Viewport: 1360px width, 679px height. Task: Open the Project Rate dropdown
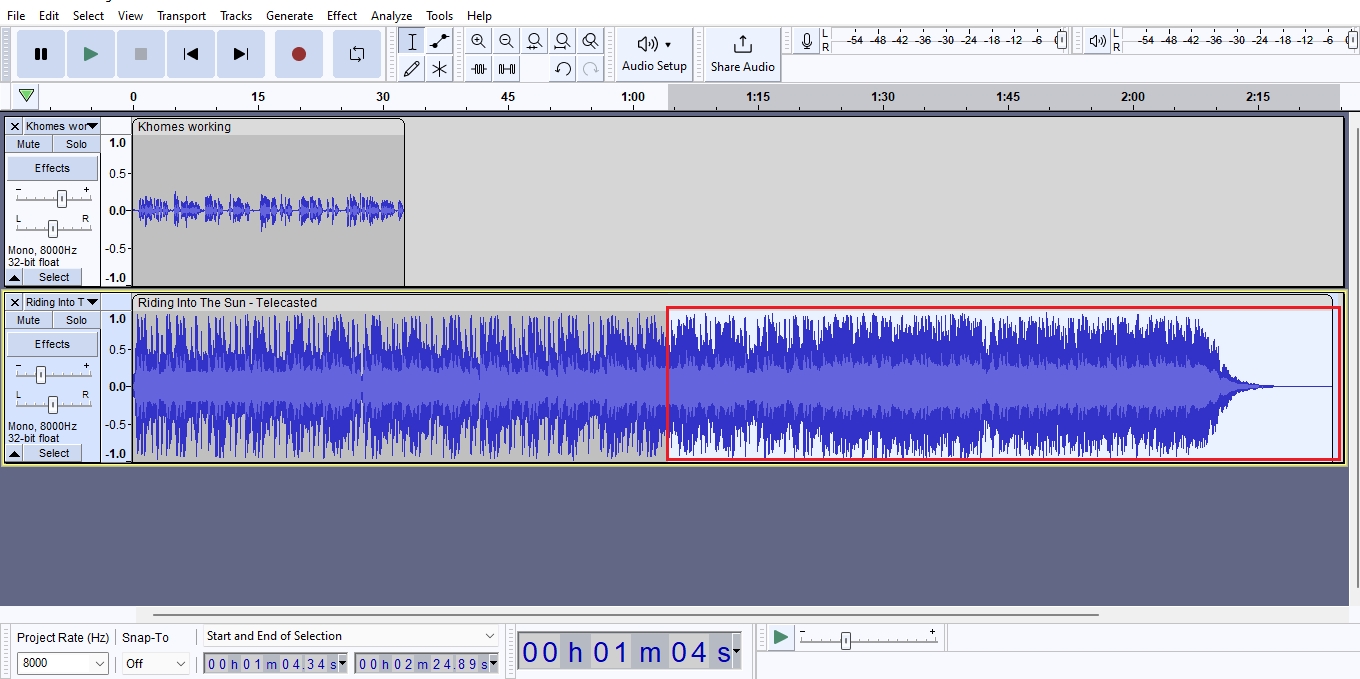(x=100, y=663)
